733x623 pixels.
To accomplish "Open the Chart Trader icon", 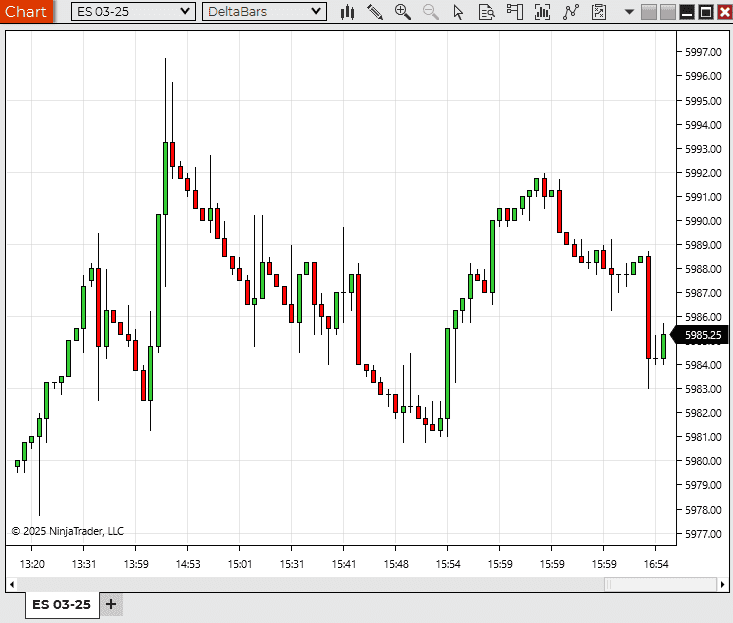I will coord(515,12).
